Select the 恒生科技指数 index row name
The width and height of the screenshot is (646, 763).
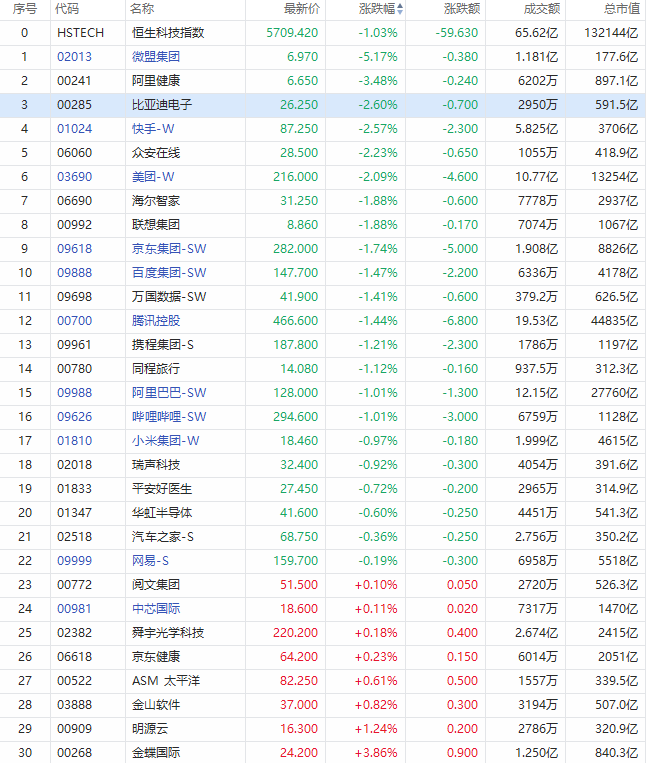click(x=168, y=33)
